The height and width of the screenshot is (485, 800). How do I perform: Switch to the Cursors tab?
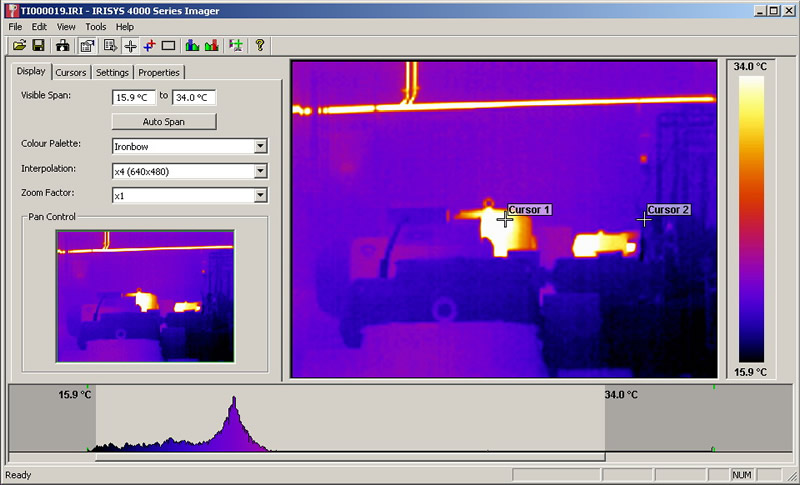[70, 72]
